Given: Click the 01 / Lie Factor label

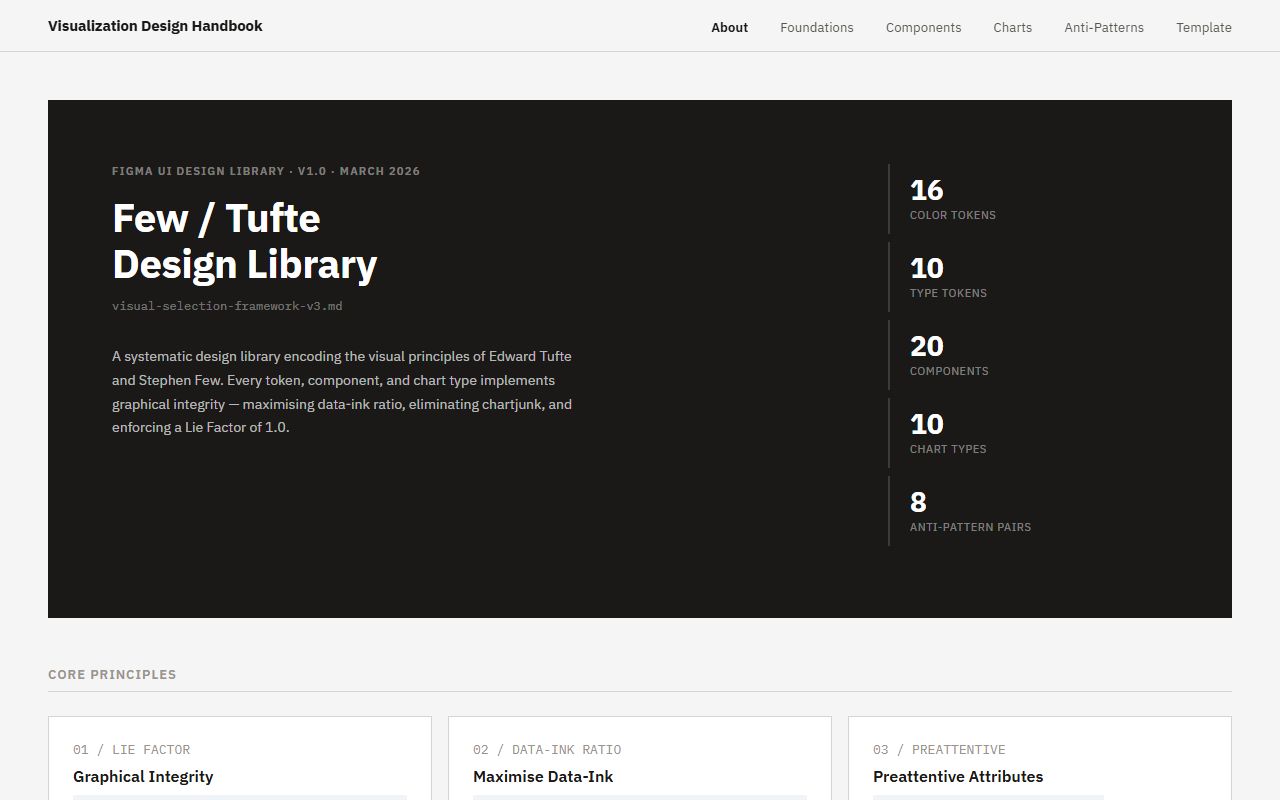Looking at the screenshot, I should 131,750.
